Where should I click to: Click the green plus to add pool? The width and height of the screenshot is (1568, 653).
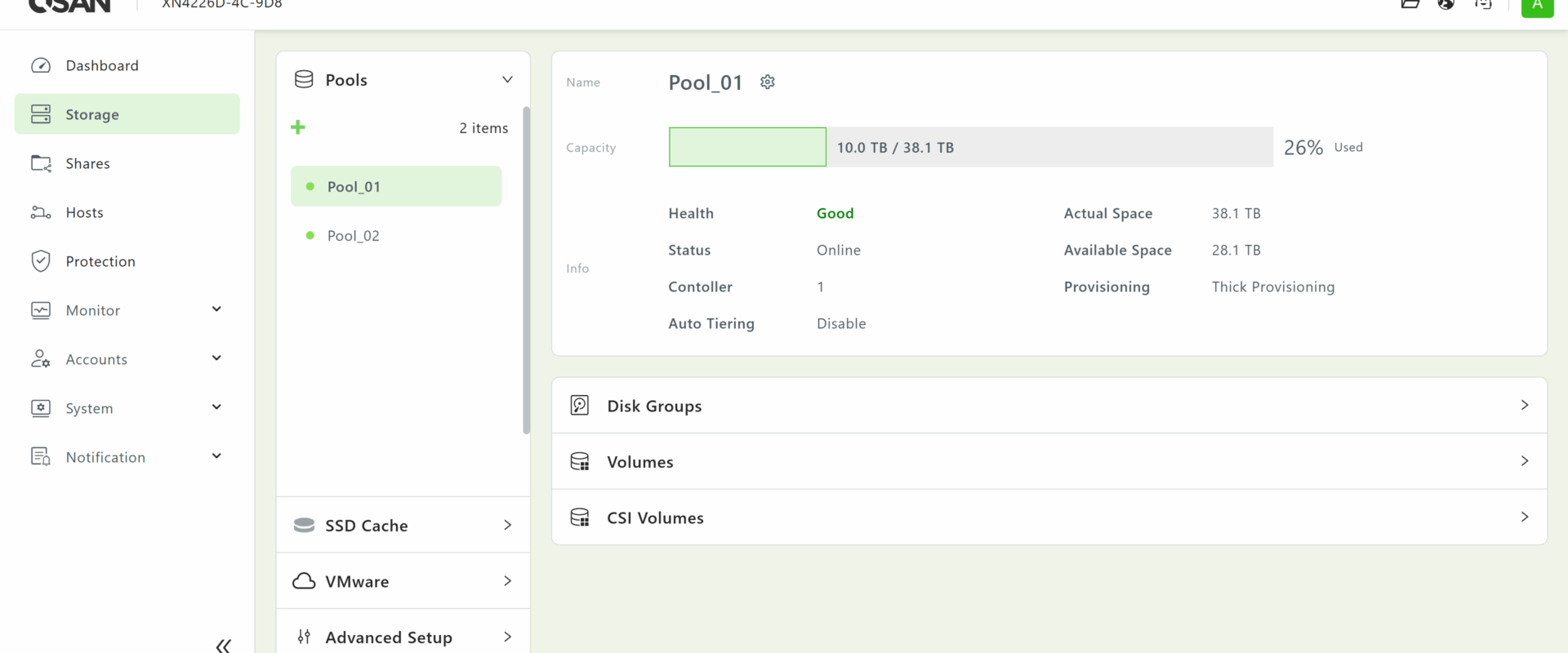(x=298, y=127)
